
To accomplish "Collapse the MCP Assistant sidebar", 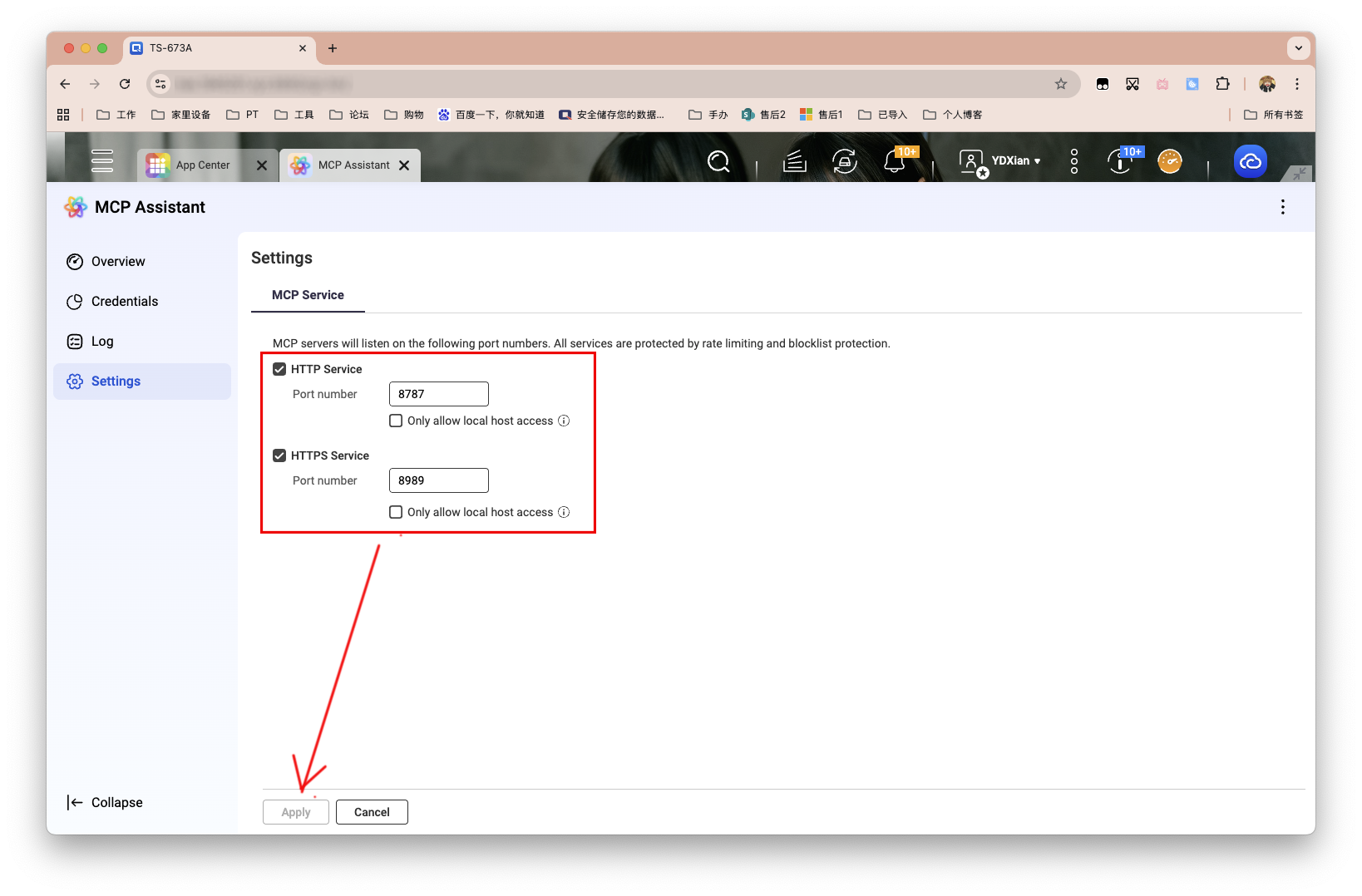I will [x=105, y=802].
